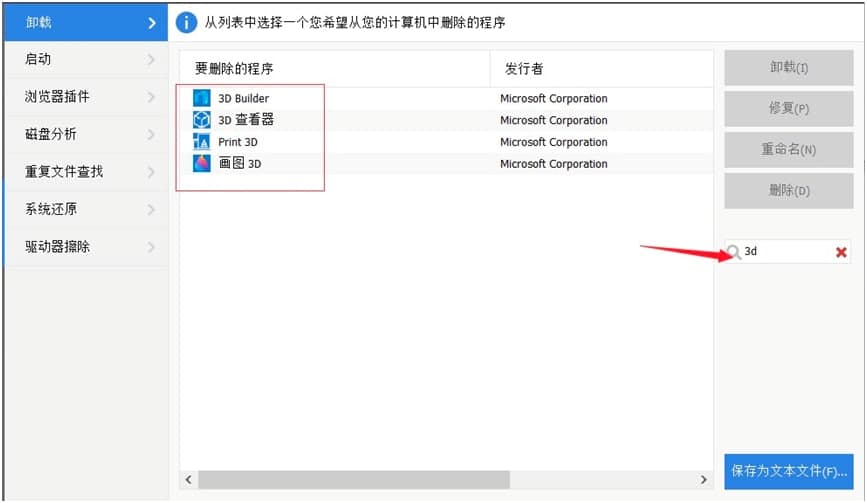Open the 系统还原 sidebar section
The height and width of the screenshot is (503, 867).
coord(86,209)
